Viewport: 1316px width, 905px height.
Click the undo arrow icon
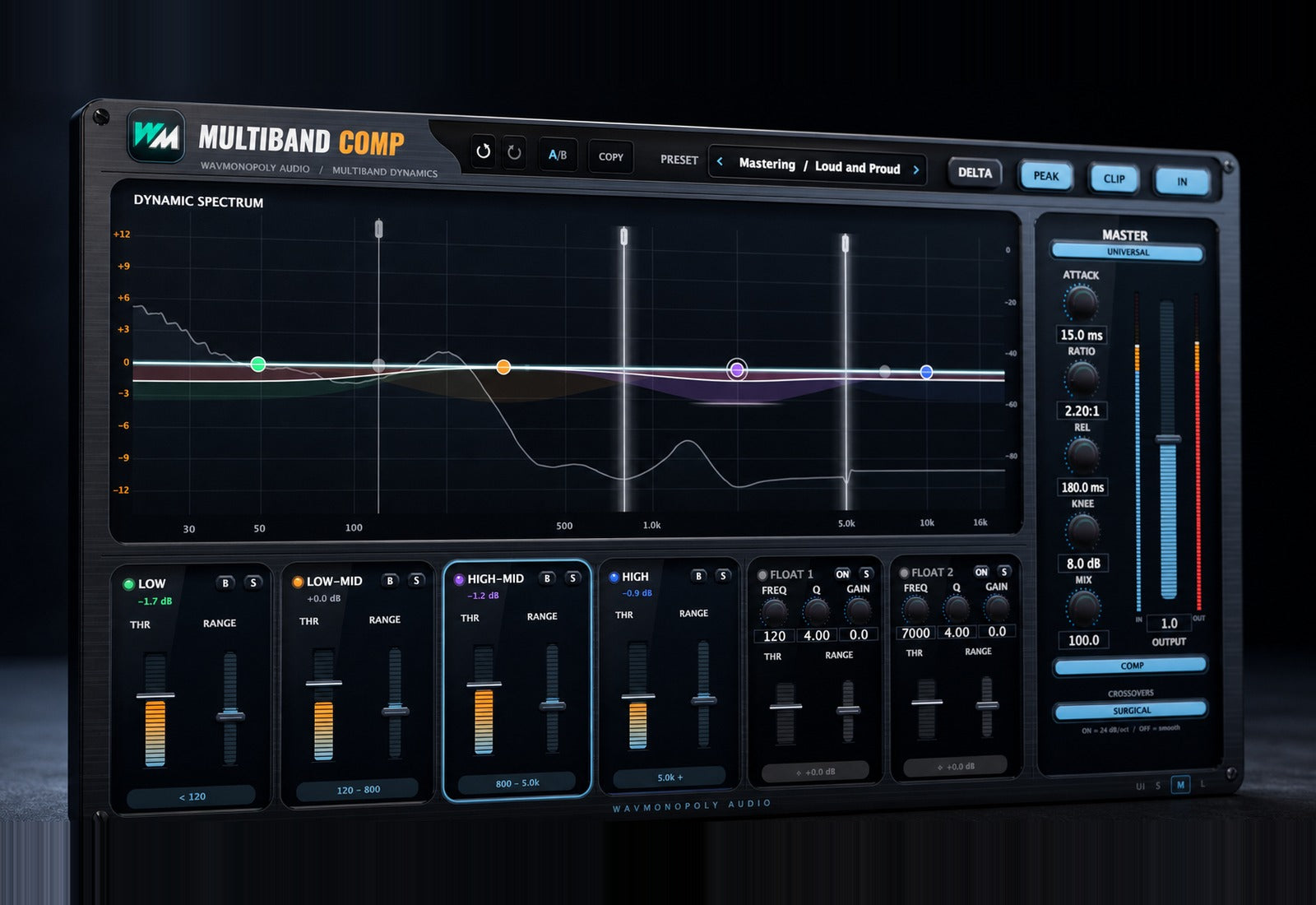point(484,151)
